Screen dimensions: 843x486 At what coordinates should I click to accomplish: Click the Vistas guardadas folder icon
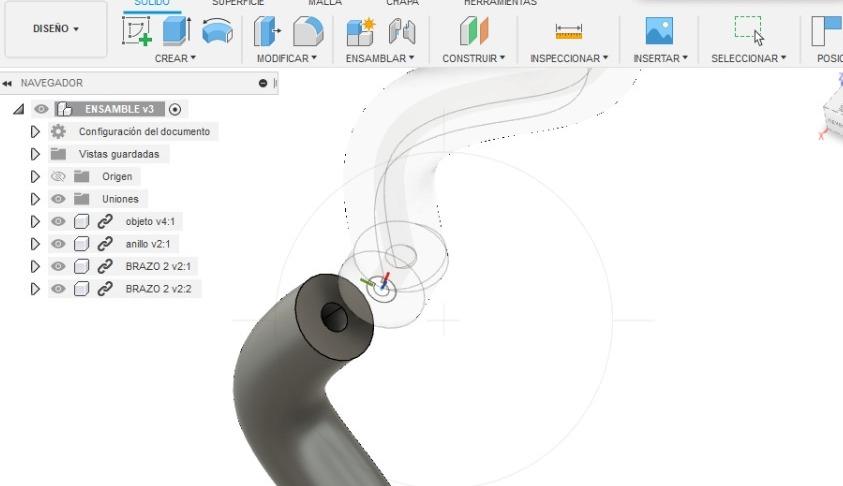coord(58,154)
